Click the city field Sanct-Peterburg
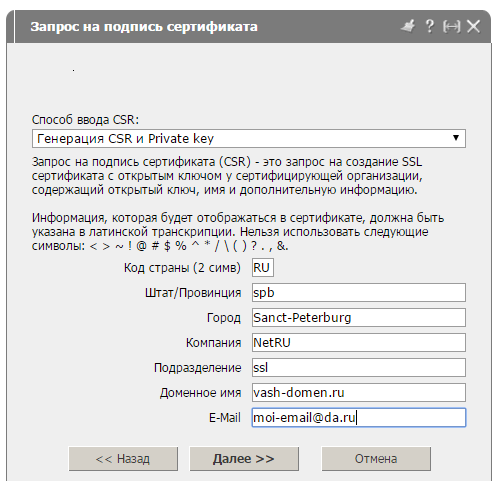This screenshot has width=503, height=489. tap(359, 318)
